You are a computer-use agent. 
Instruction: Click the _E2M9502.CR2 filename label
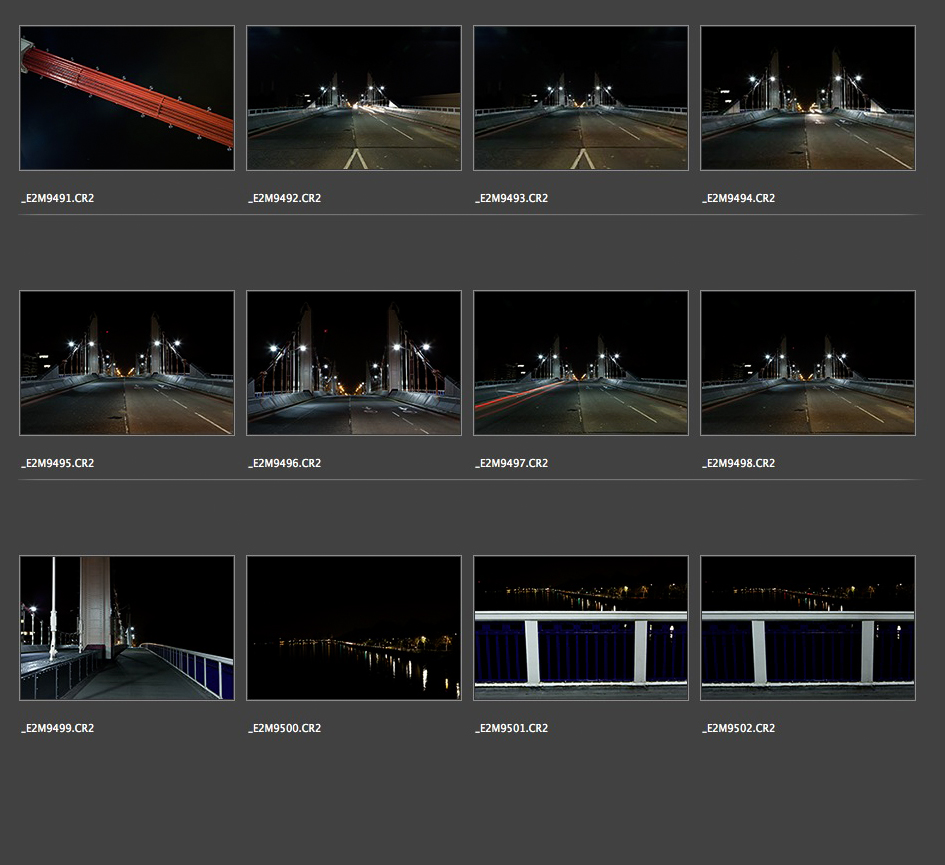pyautogui.click(x=739, y=728)
